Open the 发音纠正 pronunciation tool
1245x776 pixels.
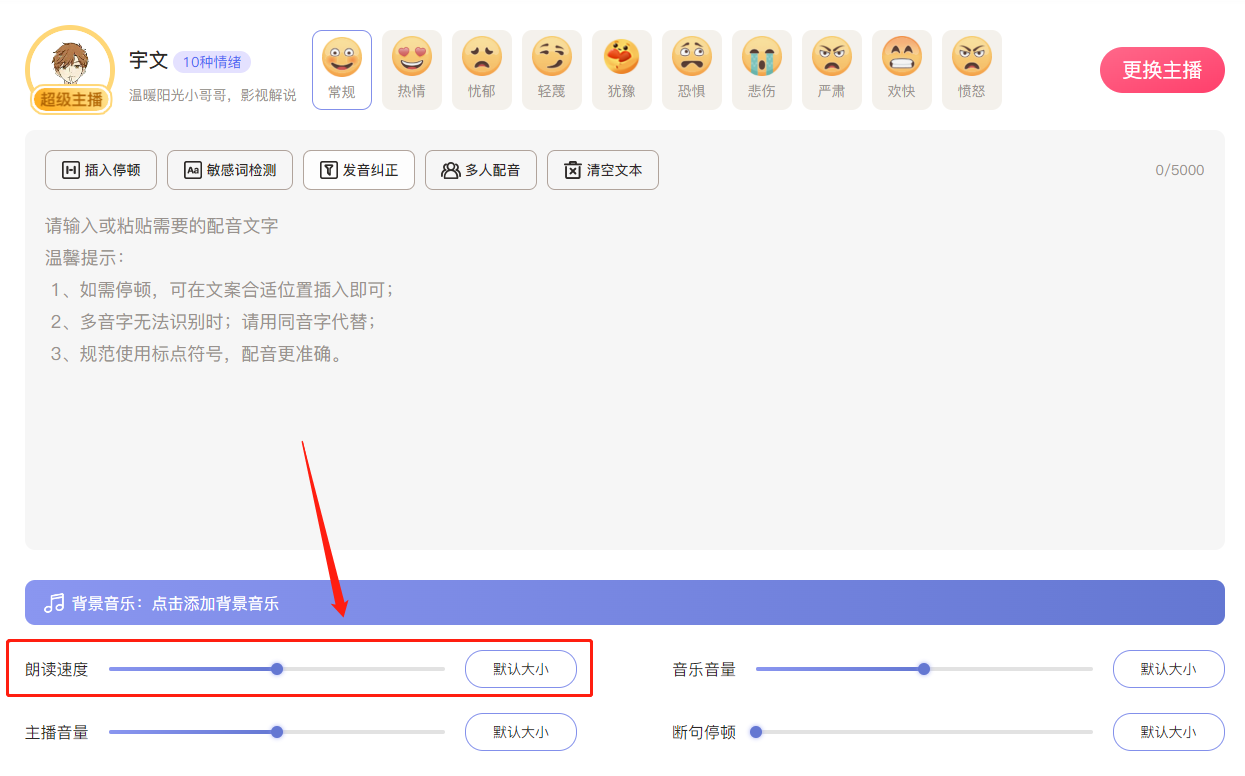click(358, 170)
